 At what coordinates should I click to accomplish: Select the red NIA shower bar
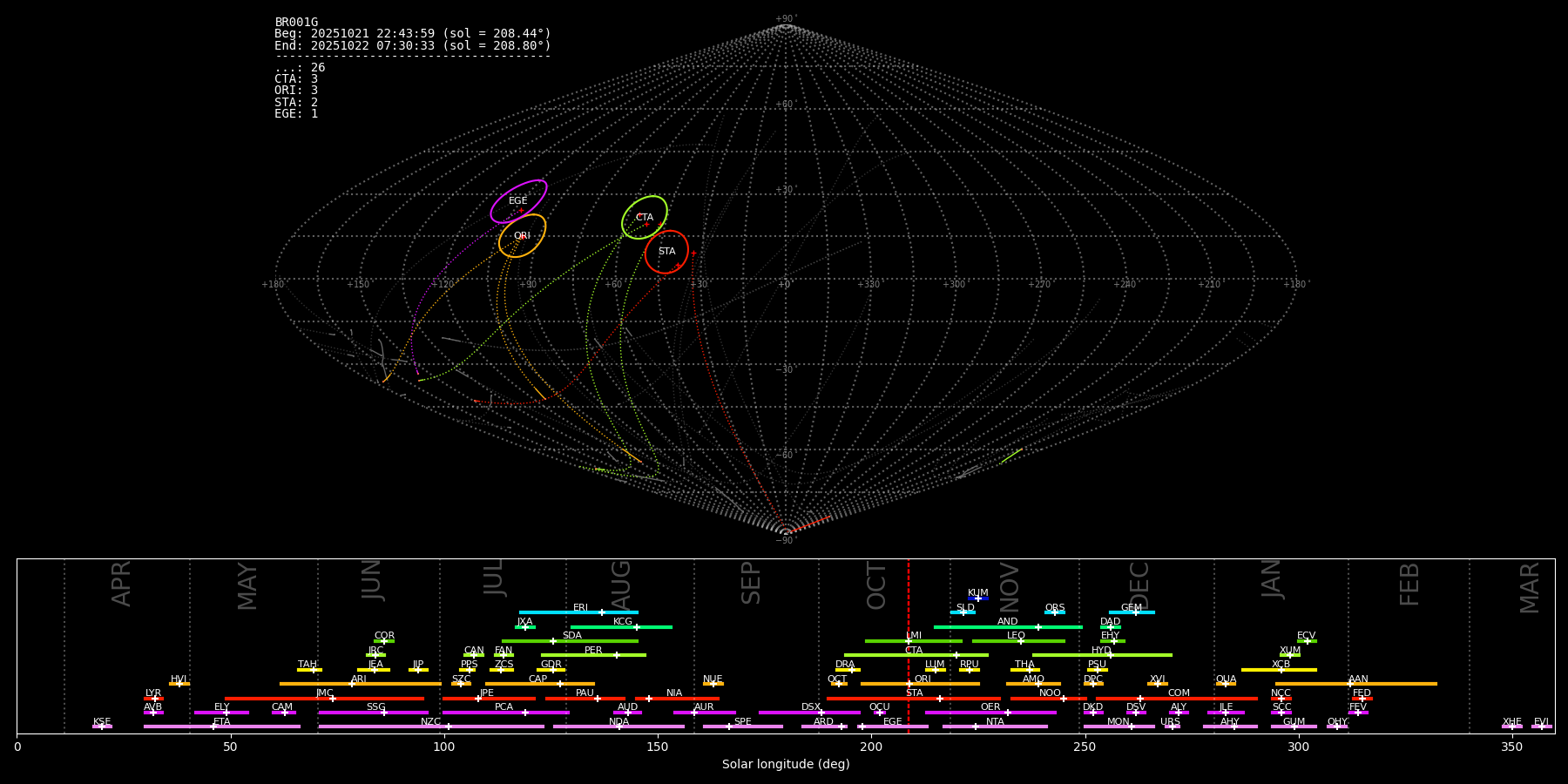674,699
